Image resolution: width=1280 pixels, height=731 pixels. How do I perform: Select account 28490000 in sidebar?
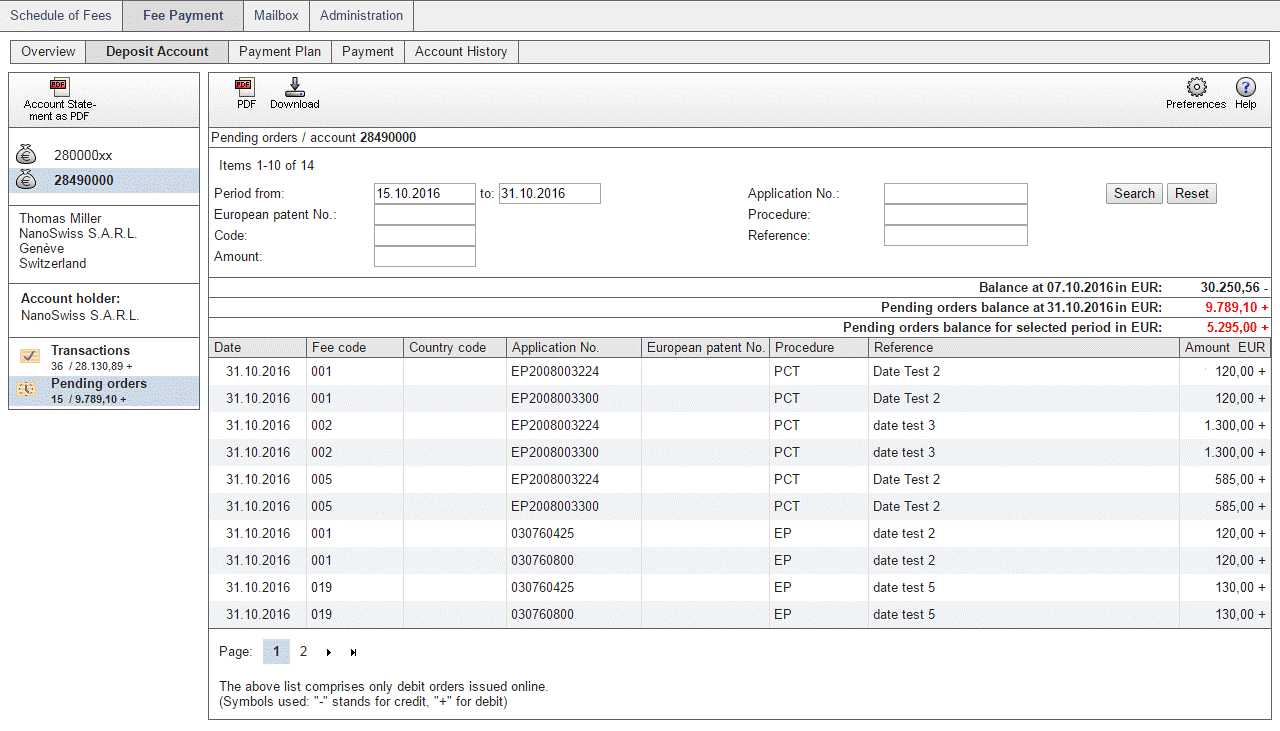[x=84, y=181]
